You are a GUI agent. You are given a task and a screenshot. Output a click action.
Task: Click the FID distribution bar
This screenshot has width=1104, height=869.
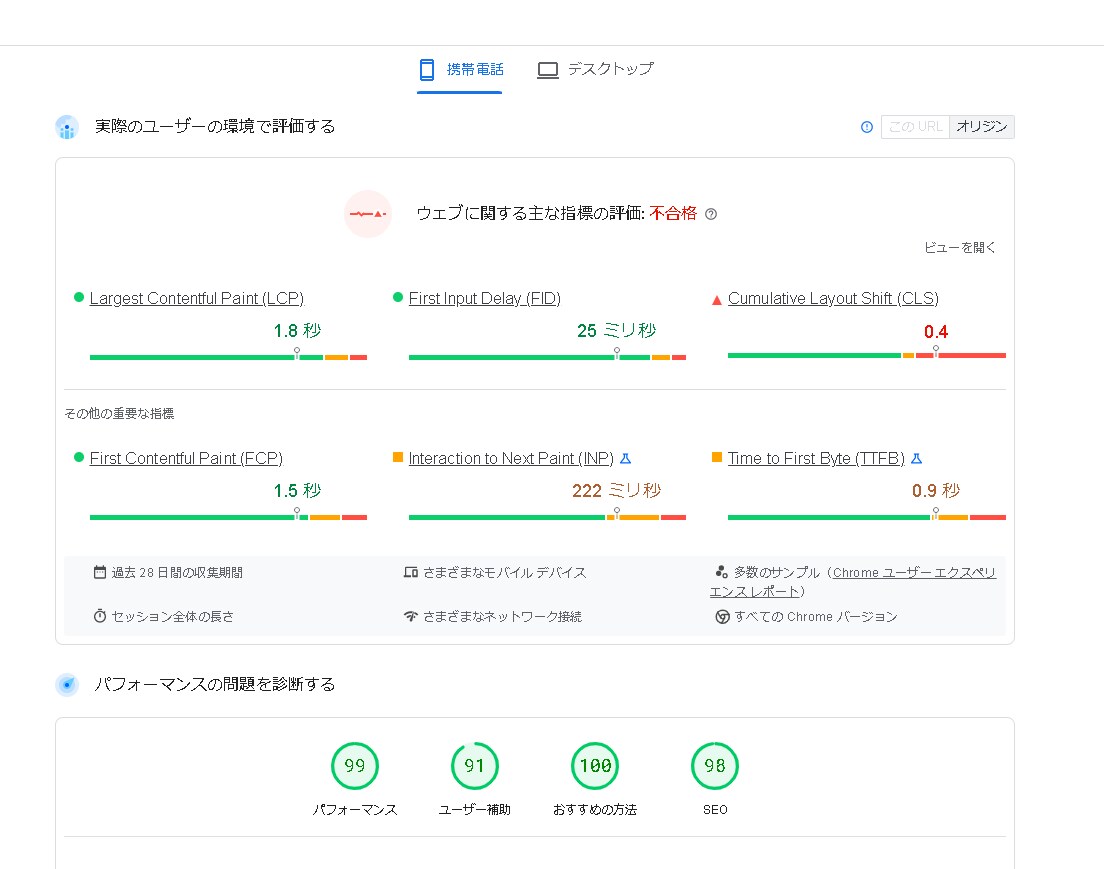click(x=547, y=357)
